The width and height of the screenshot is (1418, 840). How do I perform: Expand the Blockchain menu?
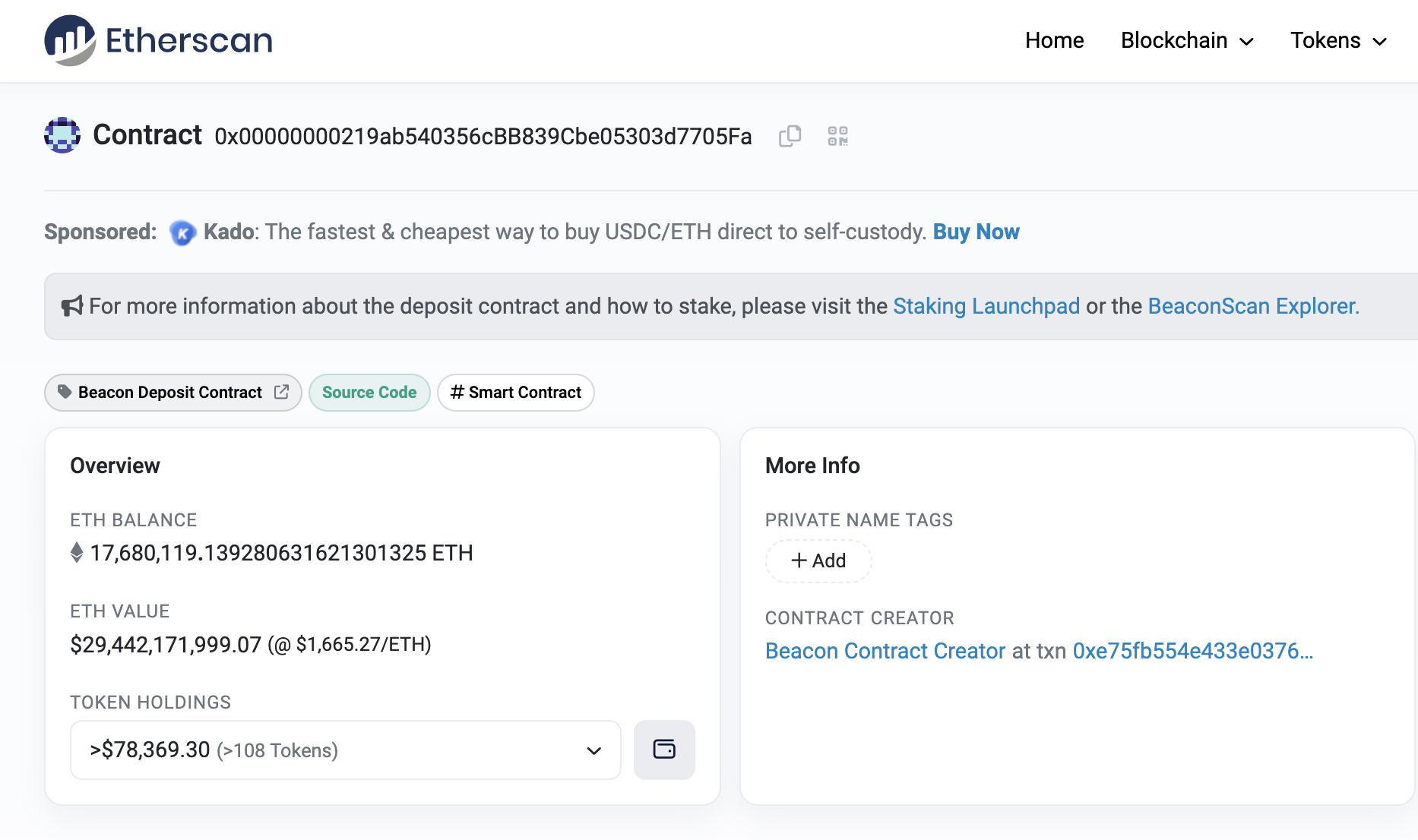pos(1187,40)
